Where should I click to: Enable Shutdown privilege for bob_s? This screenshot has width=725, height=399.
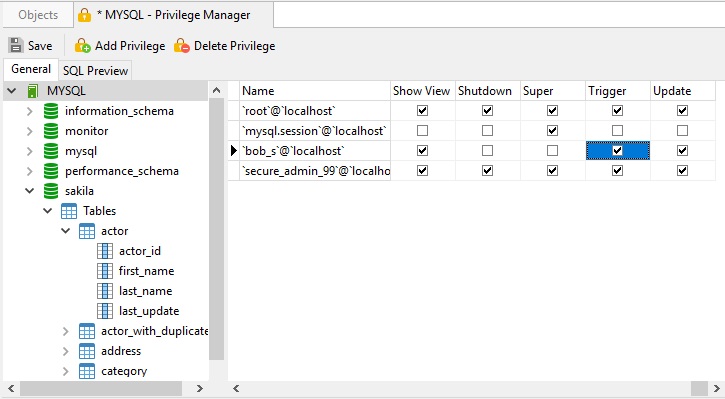coord(487,151)
